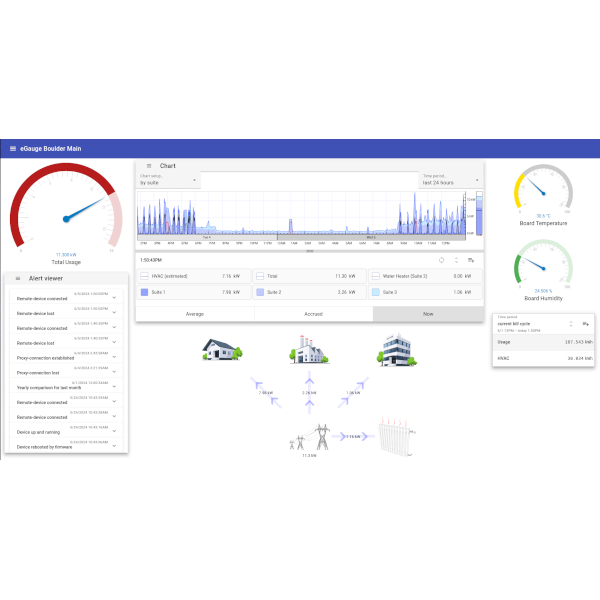This screenshot has height=600, width=600.
Task: Click the house icon above the 7.98 kW flow
Action: coord(222,349)
